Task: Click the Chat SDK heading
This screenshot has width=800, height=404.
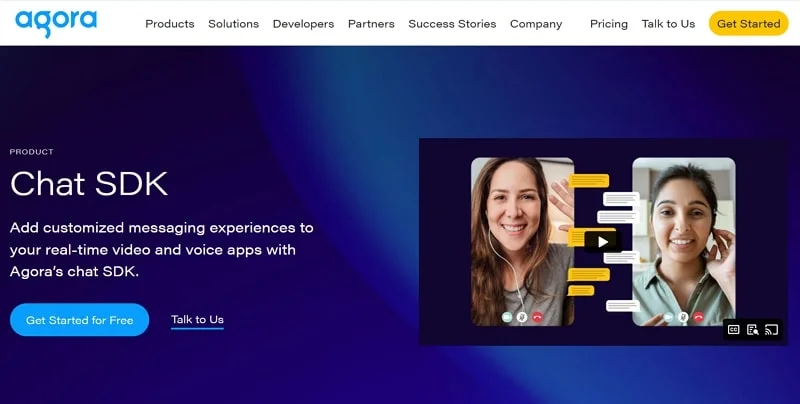Action: [89, 183]
